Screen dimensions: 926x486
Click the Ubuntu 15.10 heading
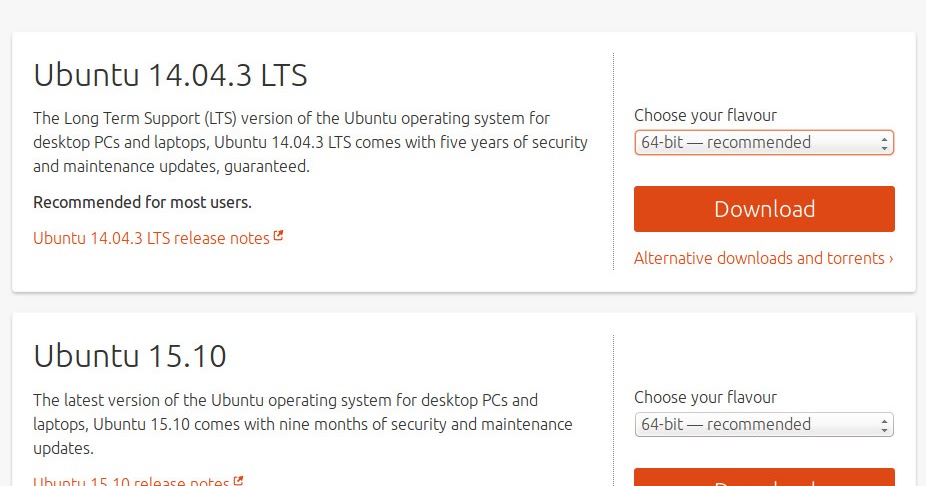130,356
